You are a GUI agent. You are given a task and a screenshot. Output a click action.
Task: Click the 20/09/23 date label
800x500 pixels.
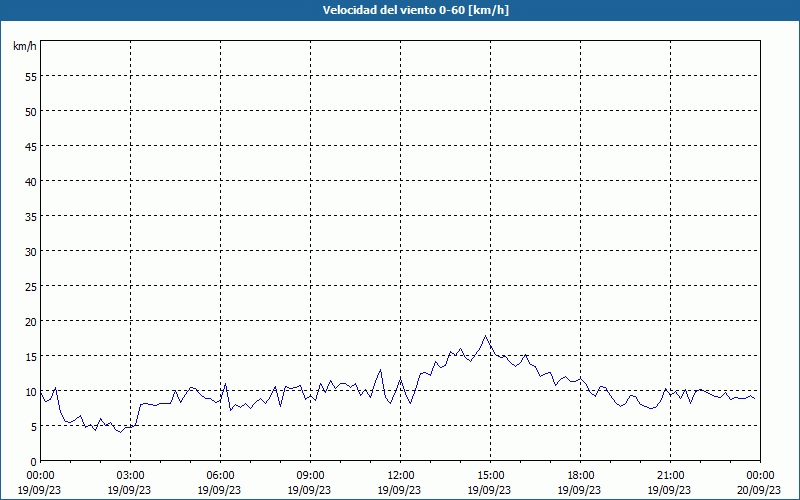759,490
